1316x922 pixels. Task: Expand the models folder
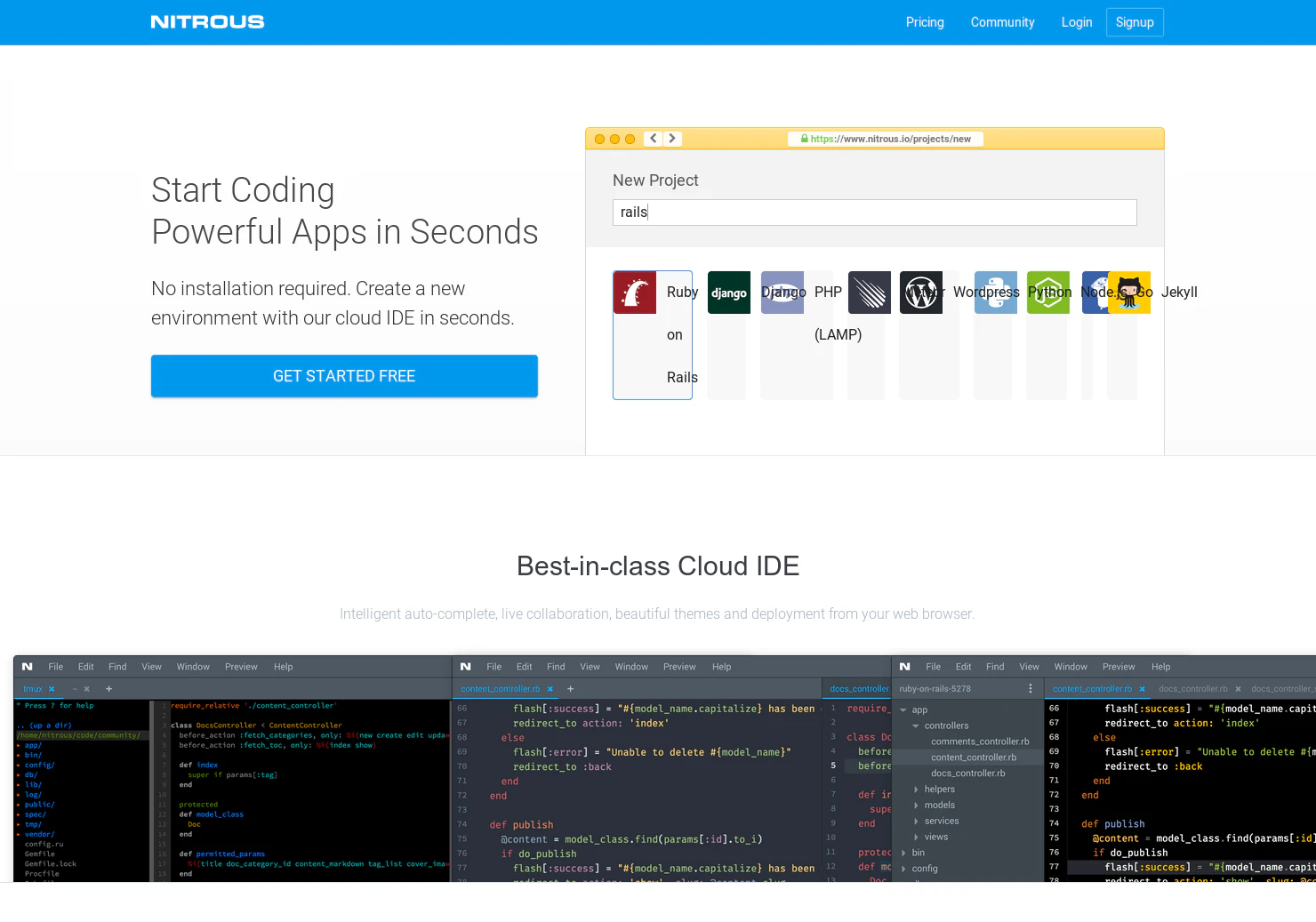click(x=916, y=806)
